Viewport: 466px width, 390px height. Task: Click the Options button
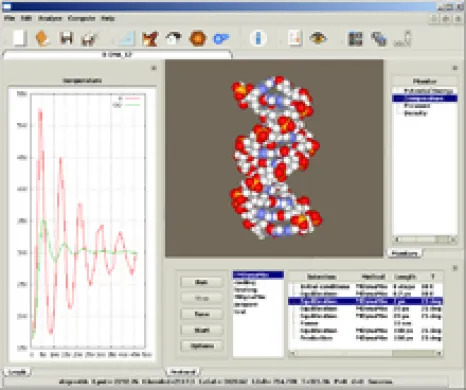pos(202,346)
